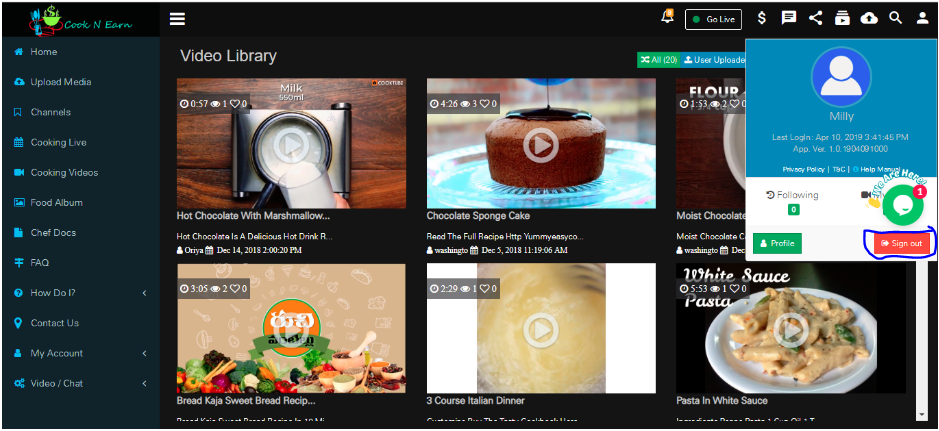This screenshot has width=939, height=431.
Task: Like the Pasta In White Sauce heart icon
Action: 734,289
